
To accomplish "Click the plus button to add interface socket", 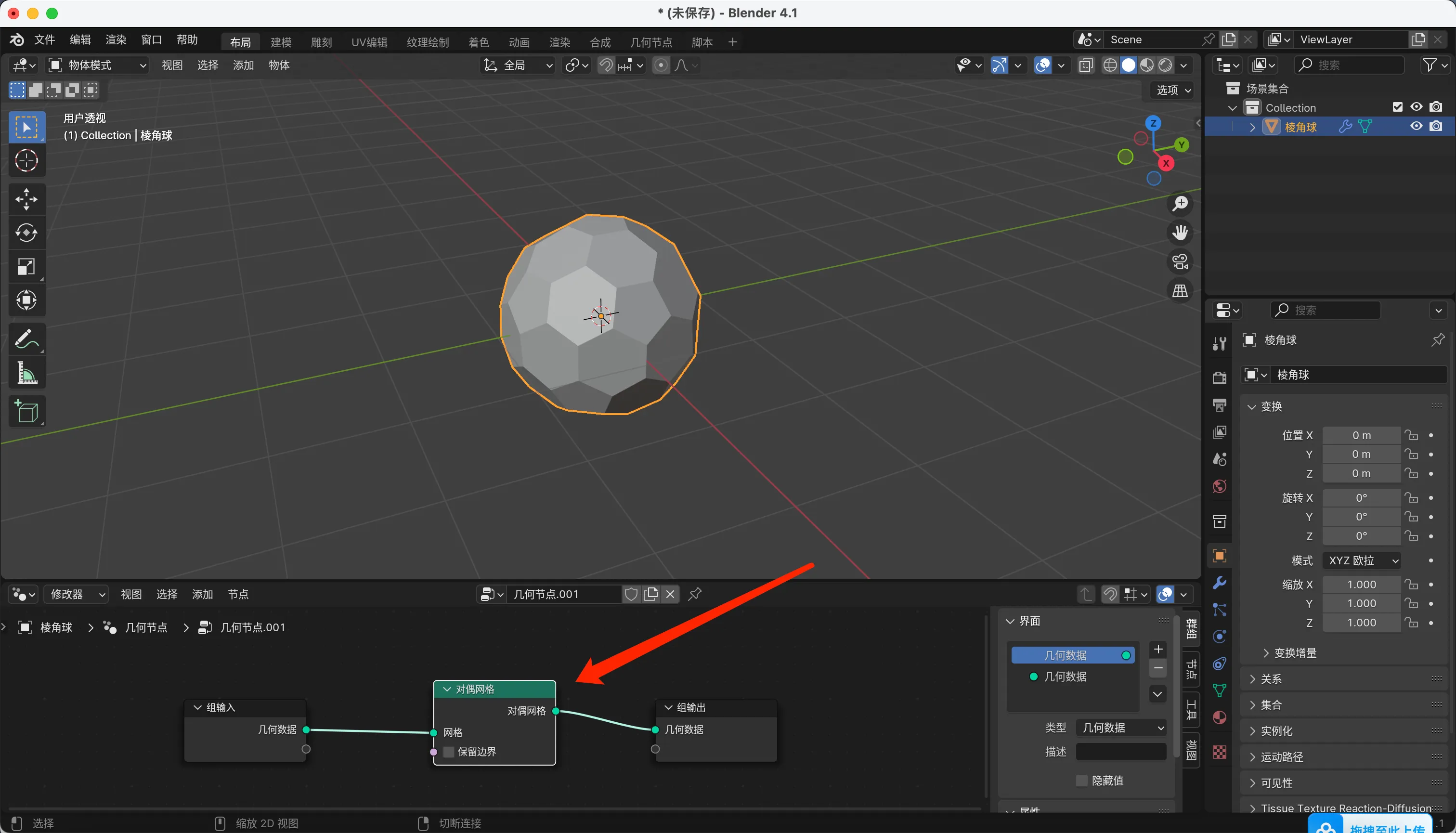I will (x=1158, y=650).
